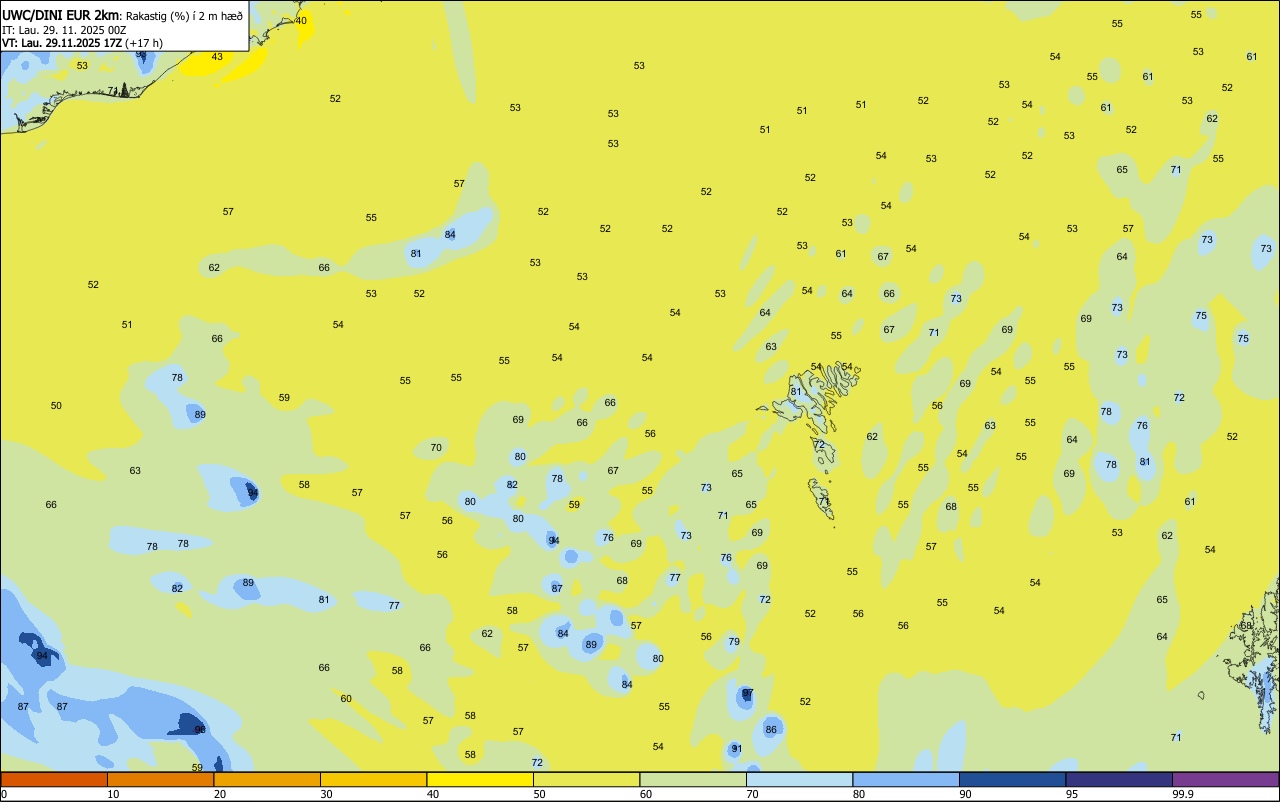The height and width of the screenshot is (802, 1280).
Task: Click the legend tick label '90'
Action: point(966,794)
